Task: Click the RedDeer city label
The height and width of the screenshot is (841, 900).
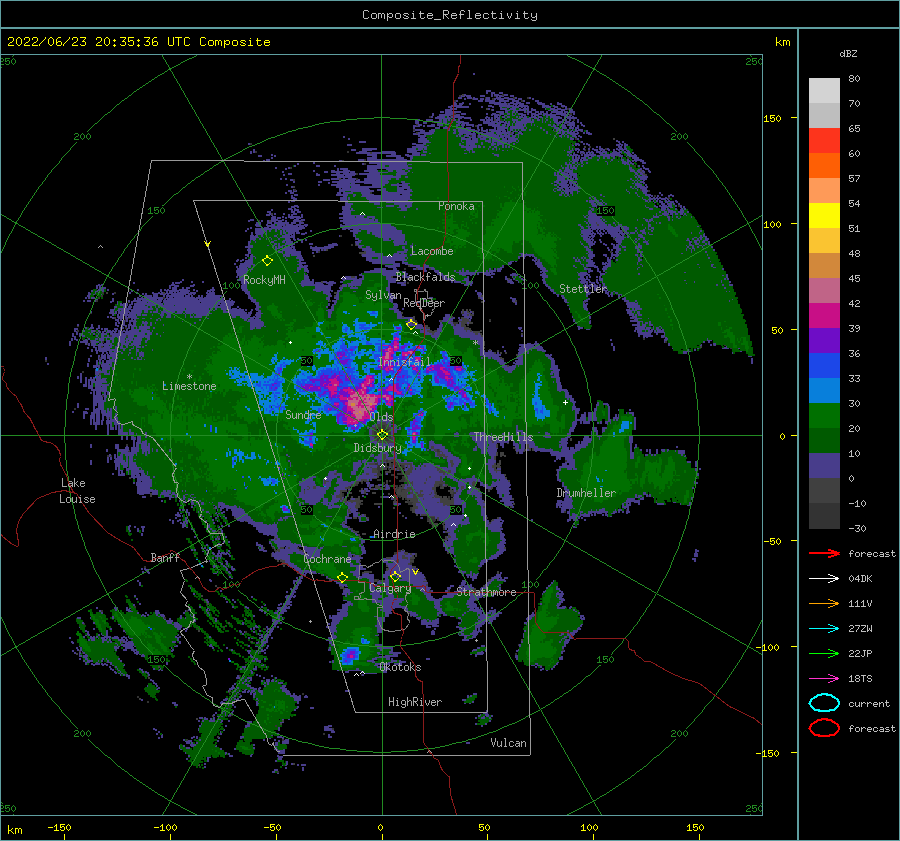Action: tap(424, 303)
